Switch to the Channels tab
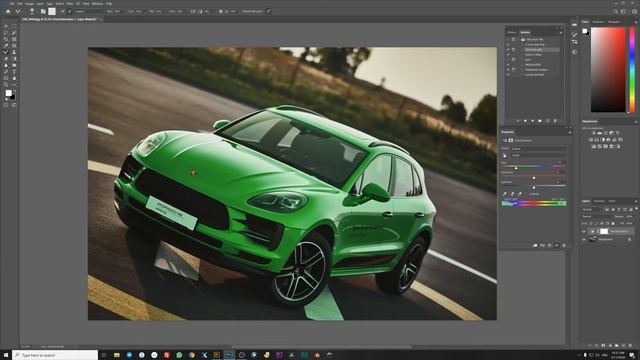The image size is (640, 360). tap(599, 201)
